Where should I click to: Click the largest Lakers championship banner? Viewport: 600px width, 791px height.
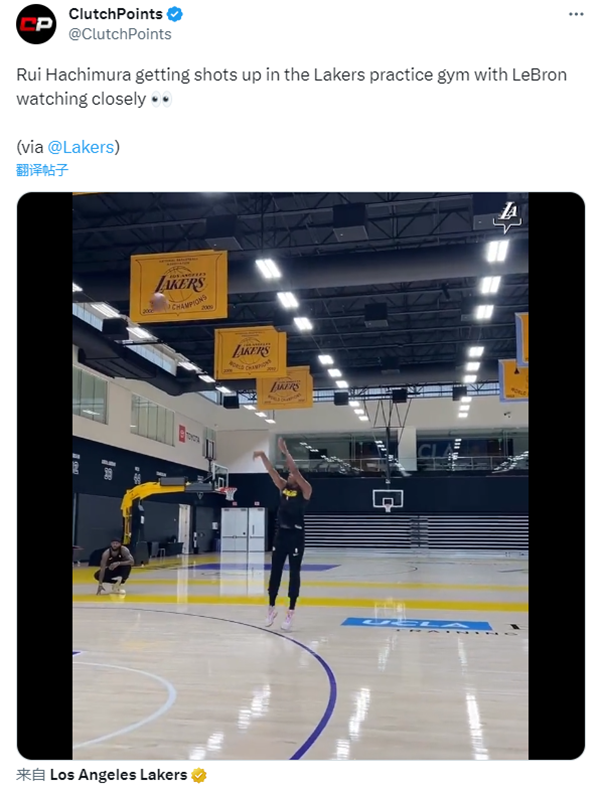point(178,286)
